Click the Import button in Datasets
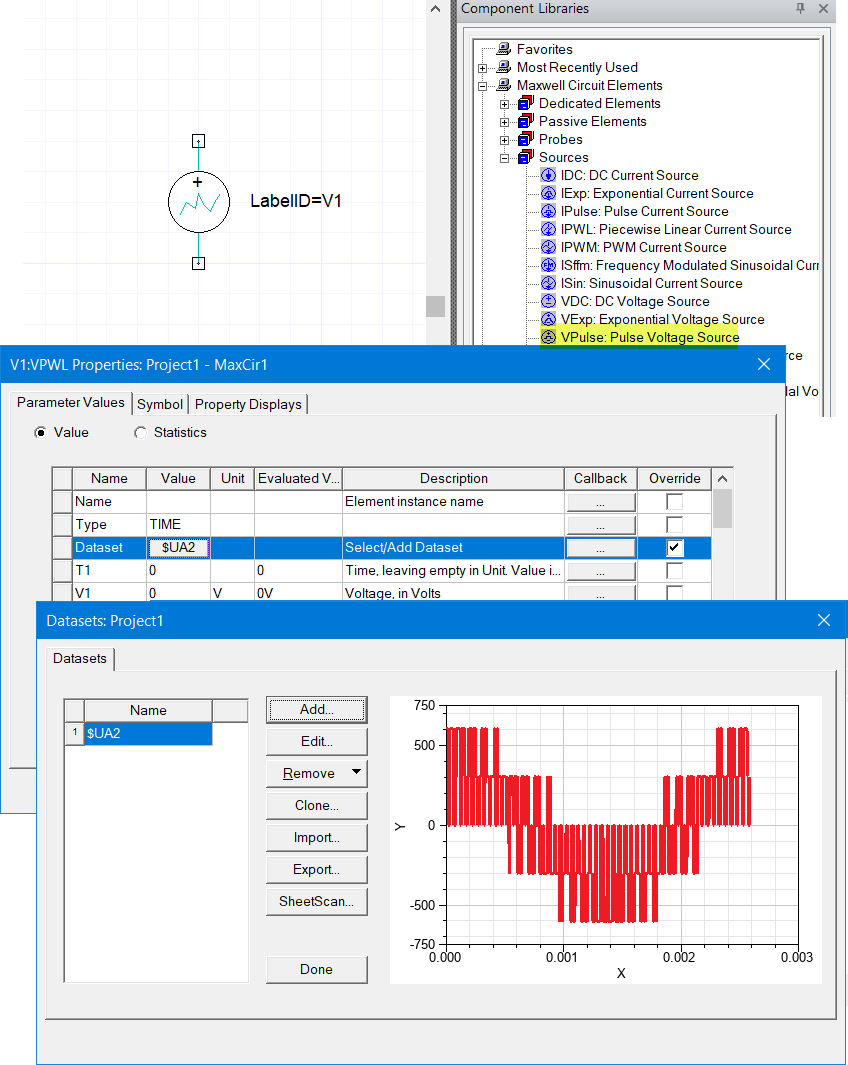The width and height of the screenshot is (848, 1065). click(316, 837)
